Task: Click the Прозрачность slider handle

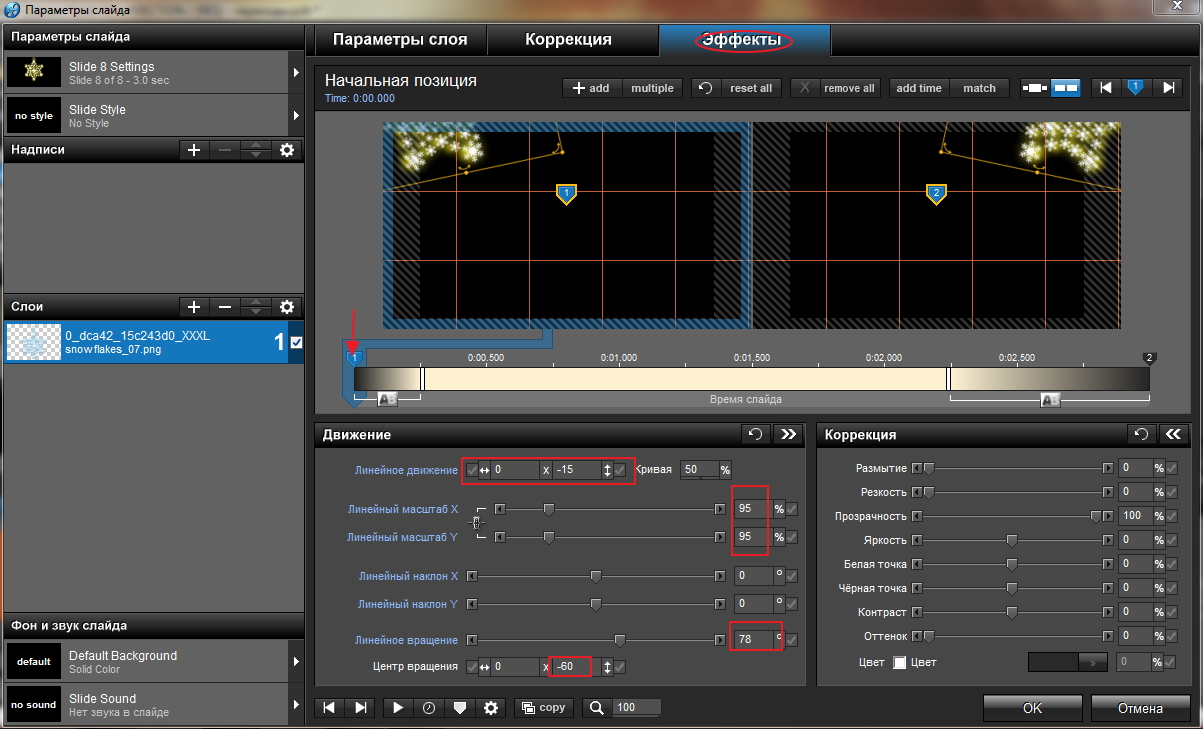Action: tap(1096, 516)
